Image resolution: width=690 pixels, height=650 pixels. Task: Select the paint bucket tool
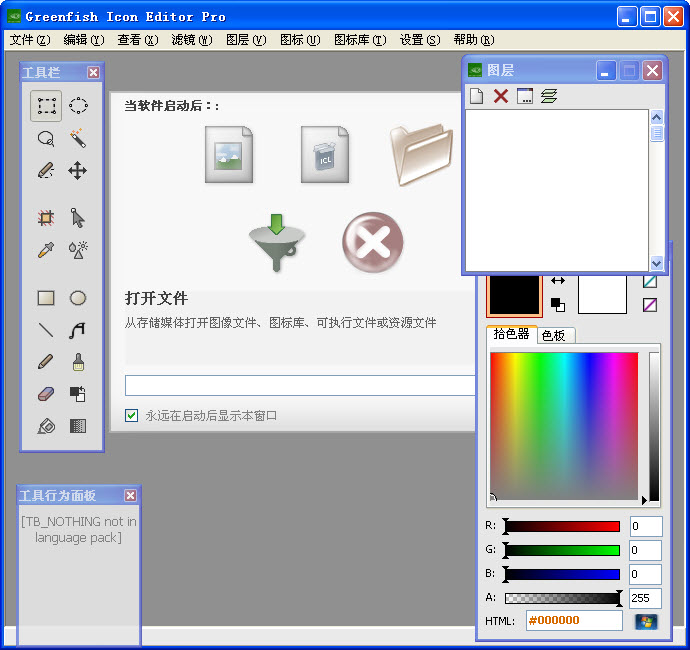(46, 426)
